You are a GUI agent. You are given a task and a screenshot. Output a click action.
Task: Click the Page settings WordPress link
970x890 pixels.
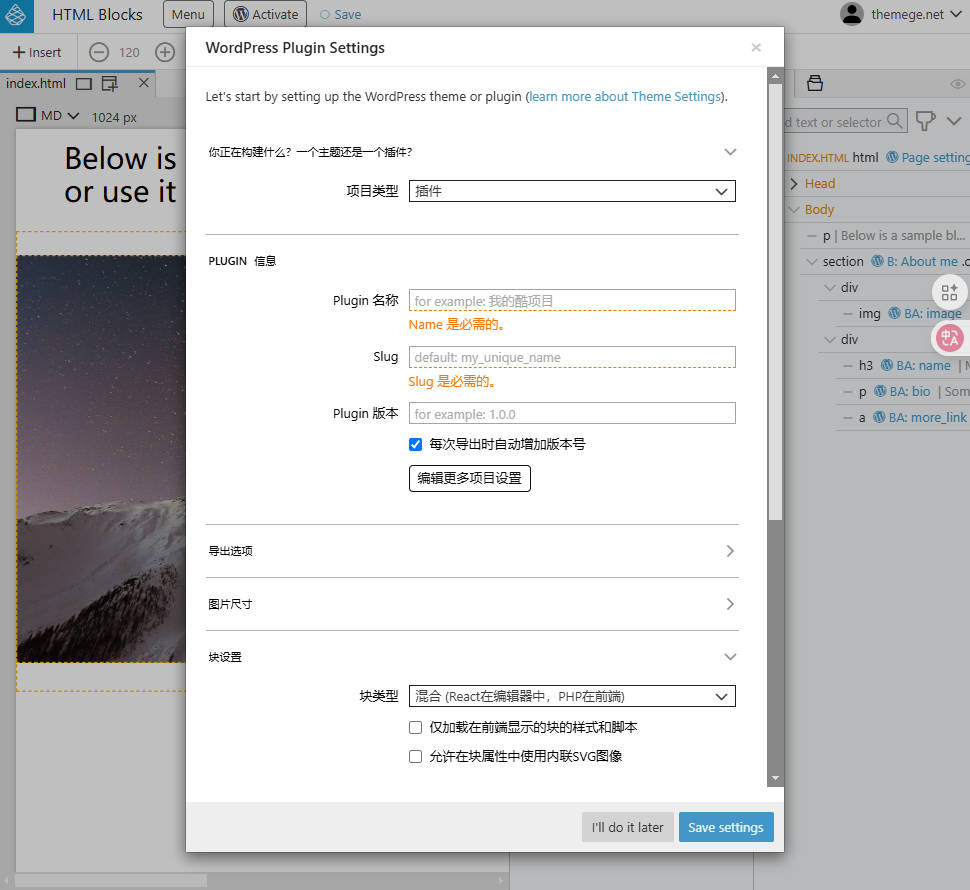(928, 158)
